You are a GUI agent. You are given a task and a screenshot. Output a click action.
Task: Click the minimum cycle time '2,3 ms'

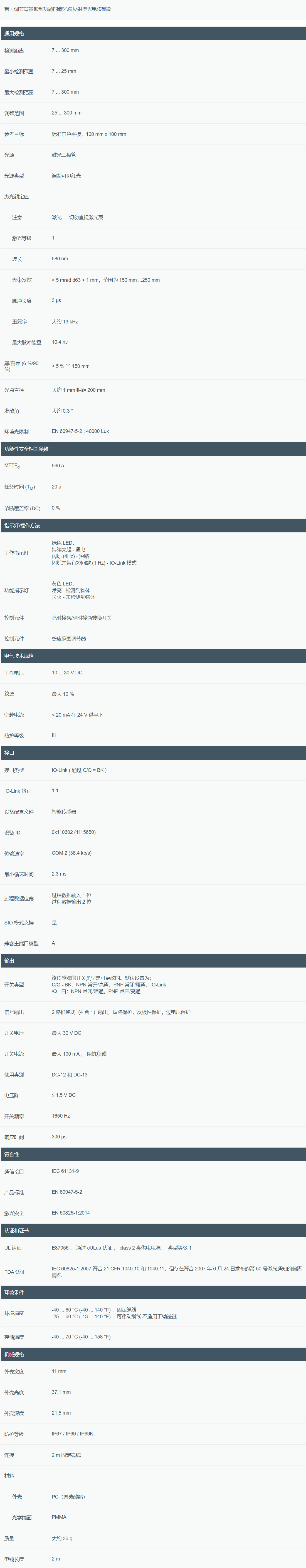tap(59, 874)
